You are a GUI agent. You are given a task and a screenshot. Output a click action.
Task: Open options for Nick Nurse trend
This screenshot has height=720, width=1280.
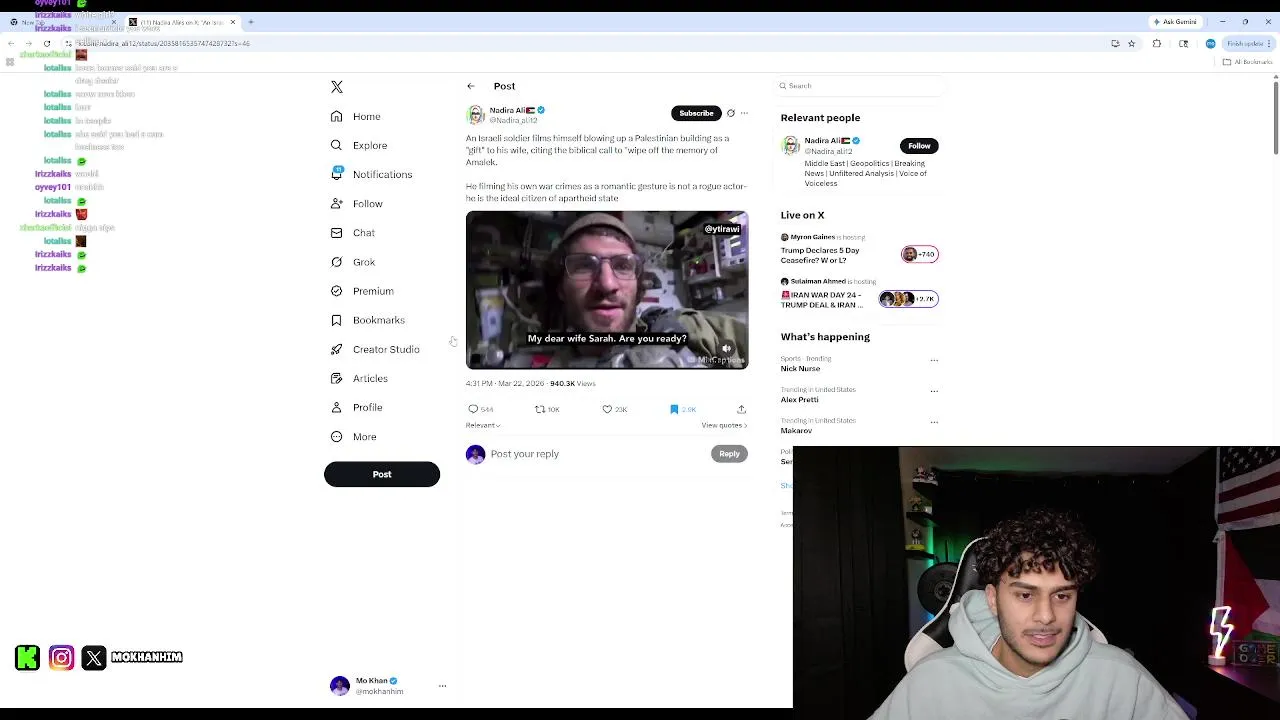934,360
